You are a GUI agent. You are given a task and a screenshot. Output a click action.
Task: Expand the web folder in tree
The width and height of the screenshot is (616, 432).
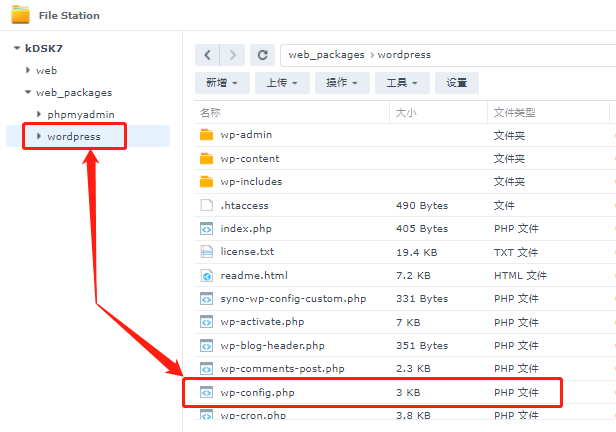[28, 70]
